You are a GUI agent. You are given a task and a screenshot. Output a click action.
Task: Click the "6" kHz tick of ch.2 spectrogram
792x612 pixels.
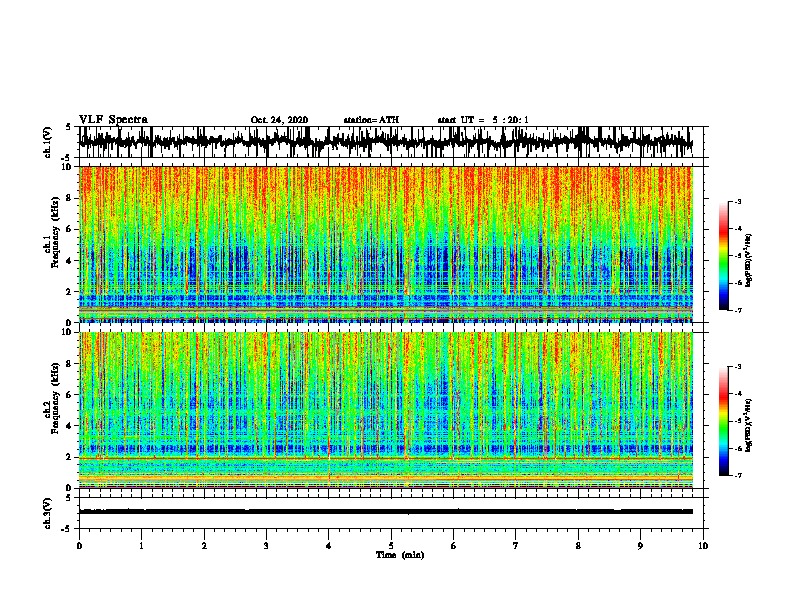[70, 394]
